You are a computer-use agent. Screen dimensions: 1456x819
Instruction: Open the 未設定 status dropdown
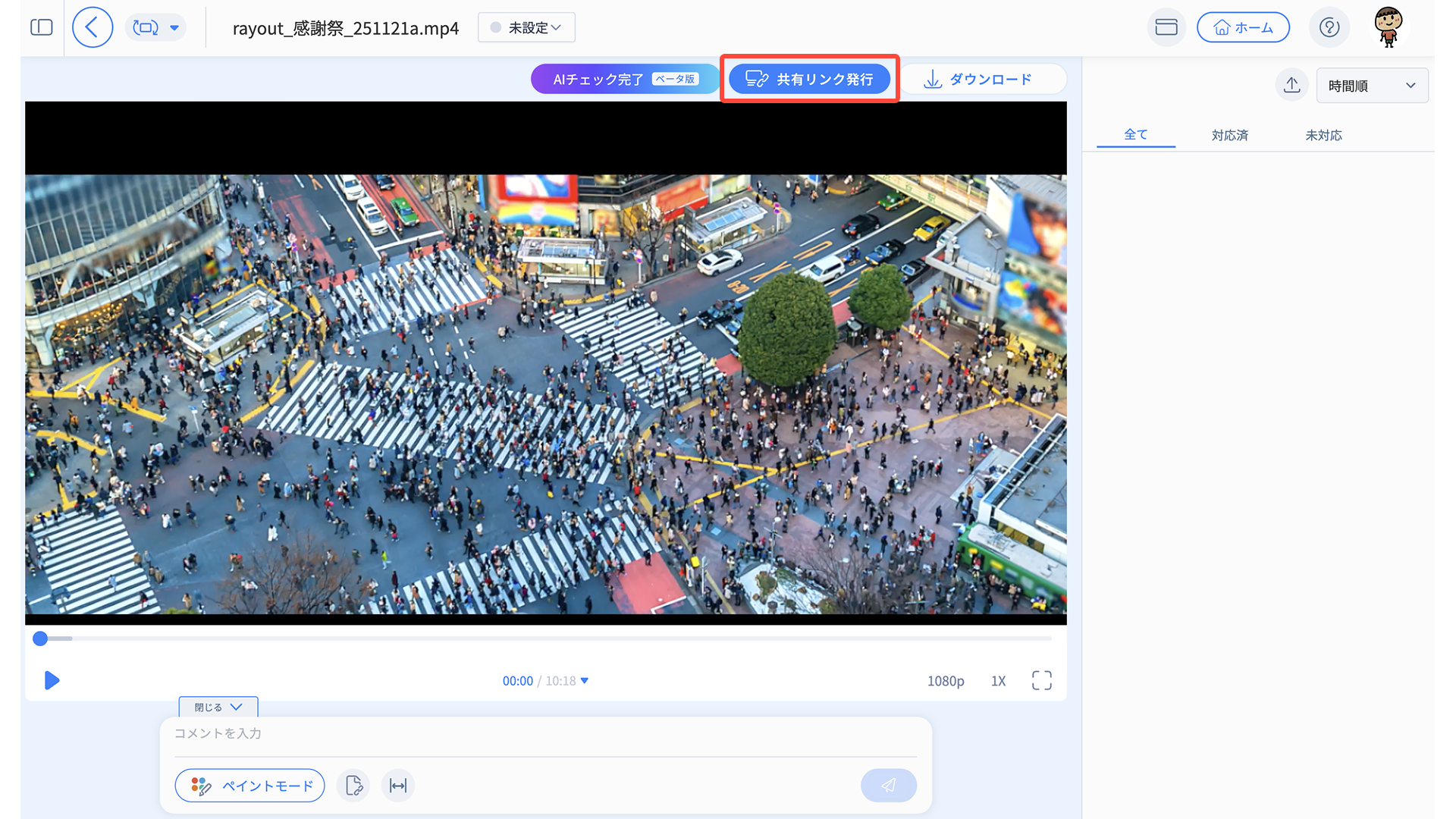tap(526, 28)
